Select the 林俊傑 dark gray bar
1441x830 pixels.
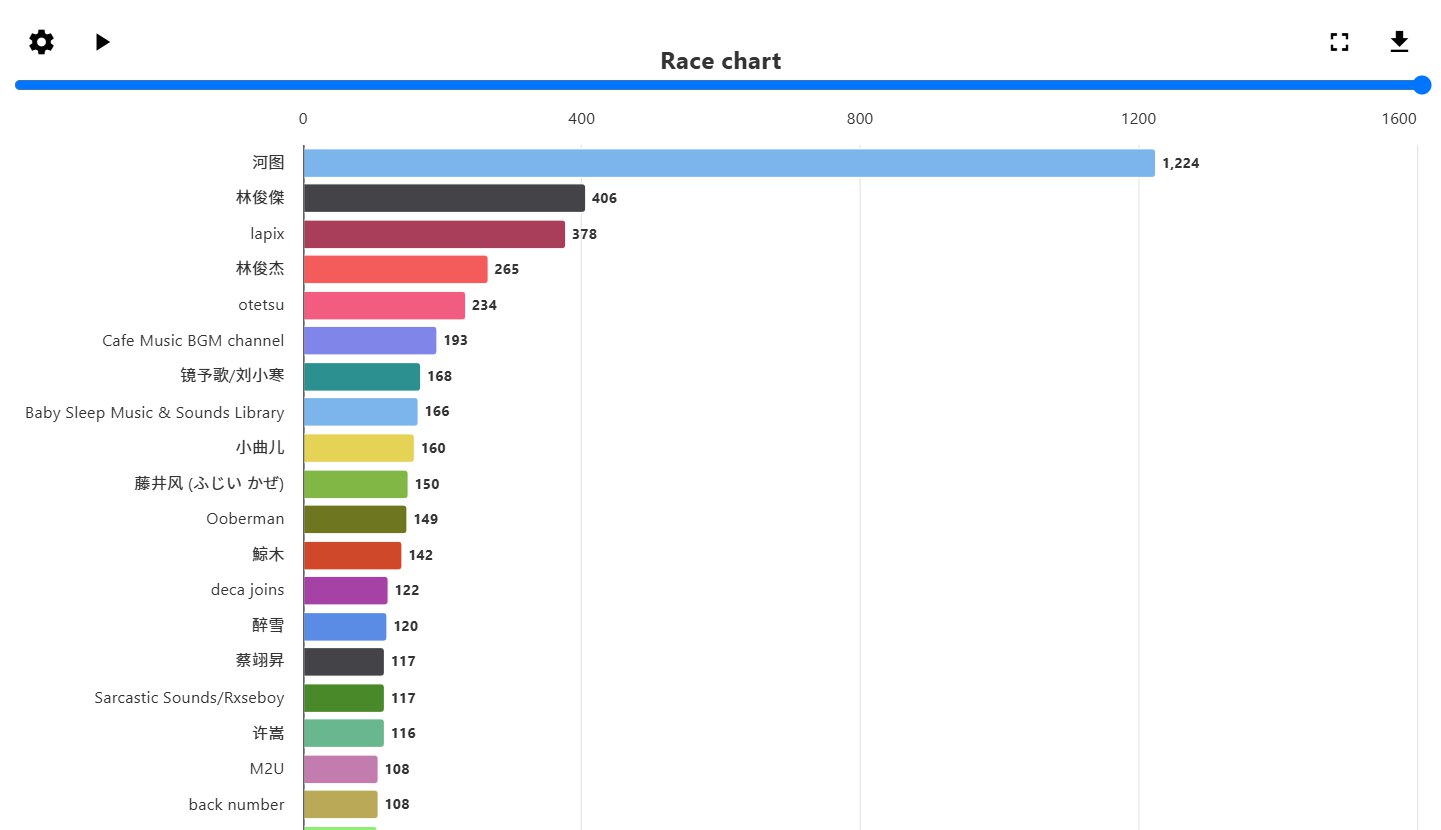[443, 198]
